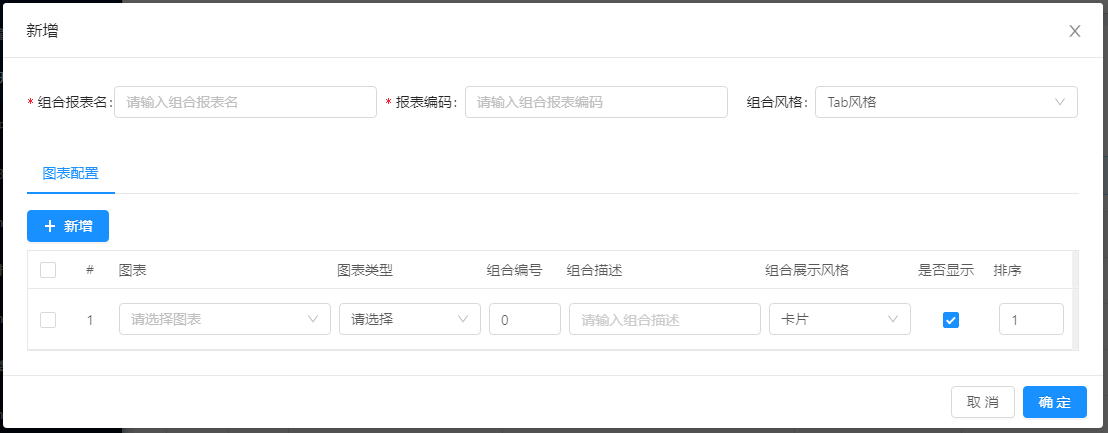Close the 新增 dialog with X icon

click(x=1075, y=31)
